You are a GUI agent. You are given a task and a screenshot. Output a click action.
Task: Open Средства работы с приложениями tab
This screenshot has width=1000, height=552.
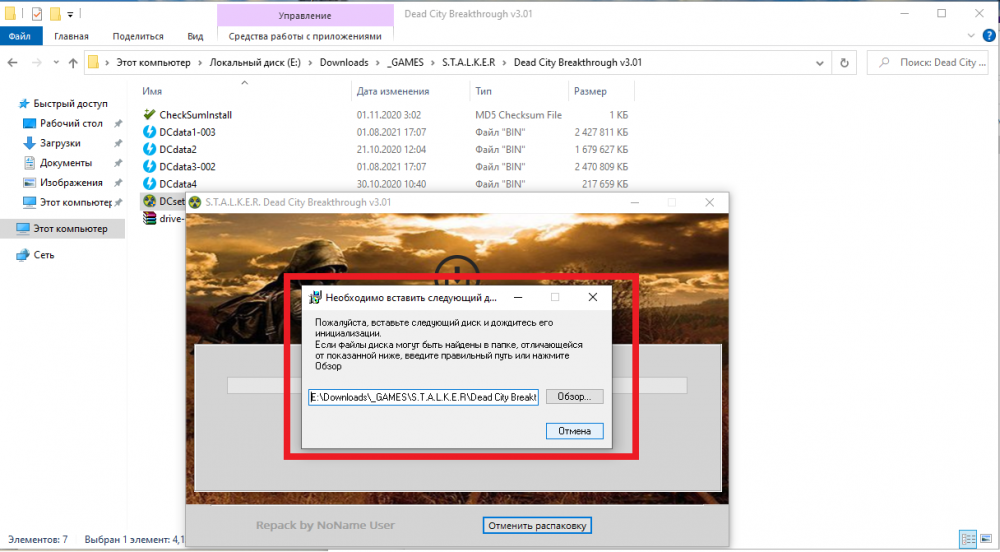point(305,36)
